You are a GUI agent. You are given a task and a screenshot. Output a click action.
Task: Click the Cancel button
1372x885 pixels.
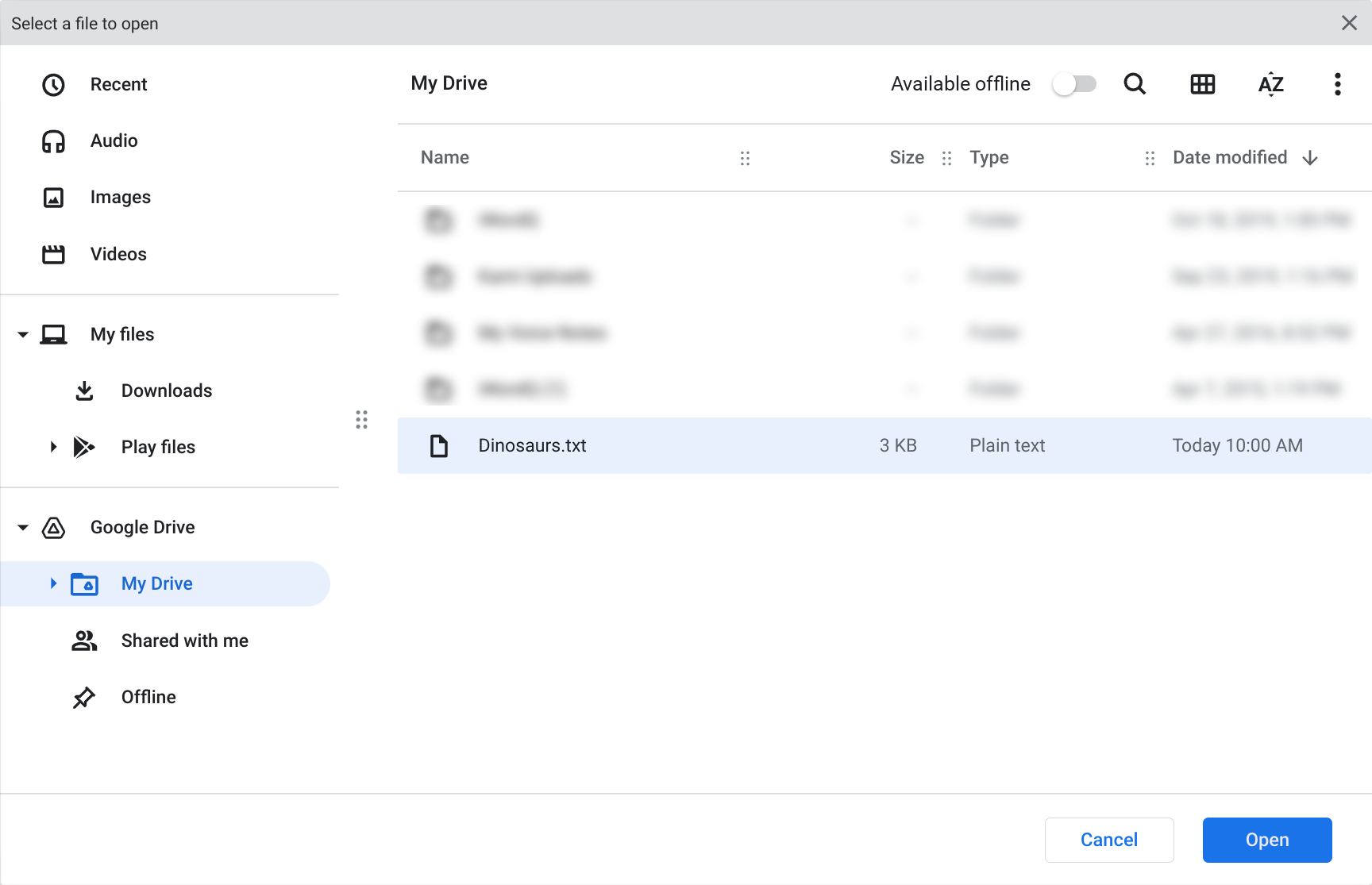tap(1109, 840)
